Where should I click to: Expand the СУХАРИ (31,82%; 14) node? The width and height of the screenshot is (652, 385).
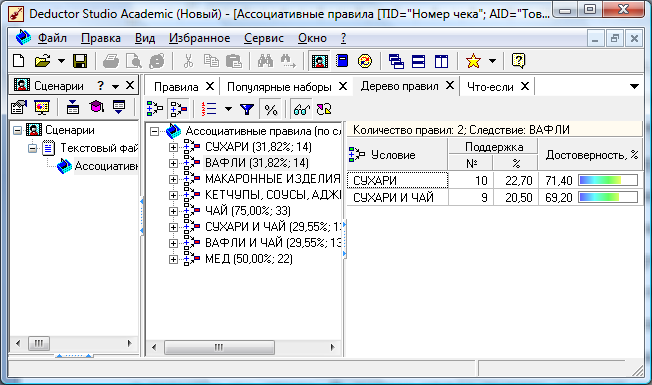tap(173, 147)
